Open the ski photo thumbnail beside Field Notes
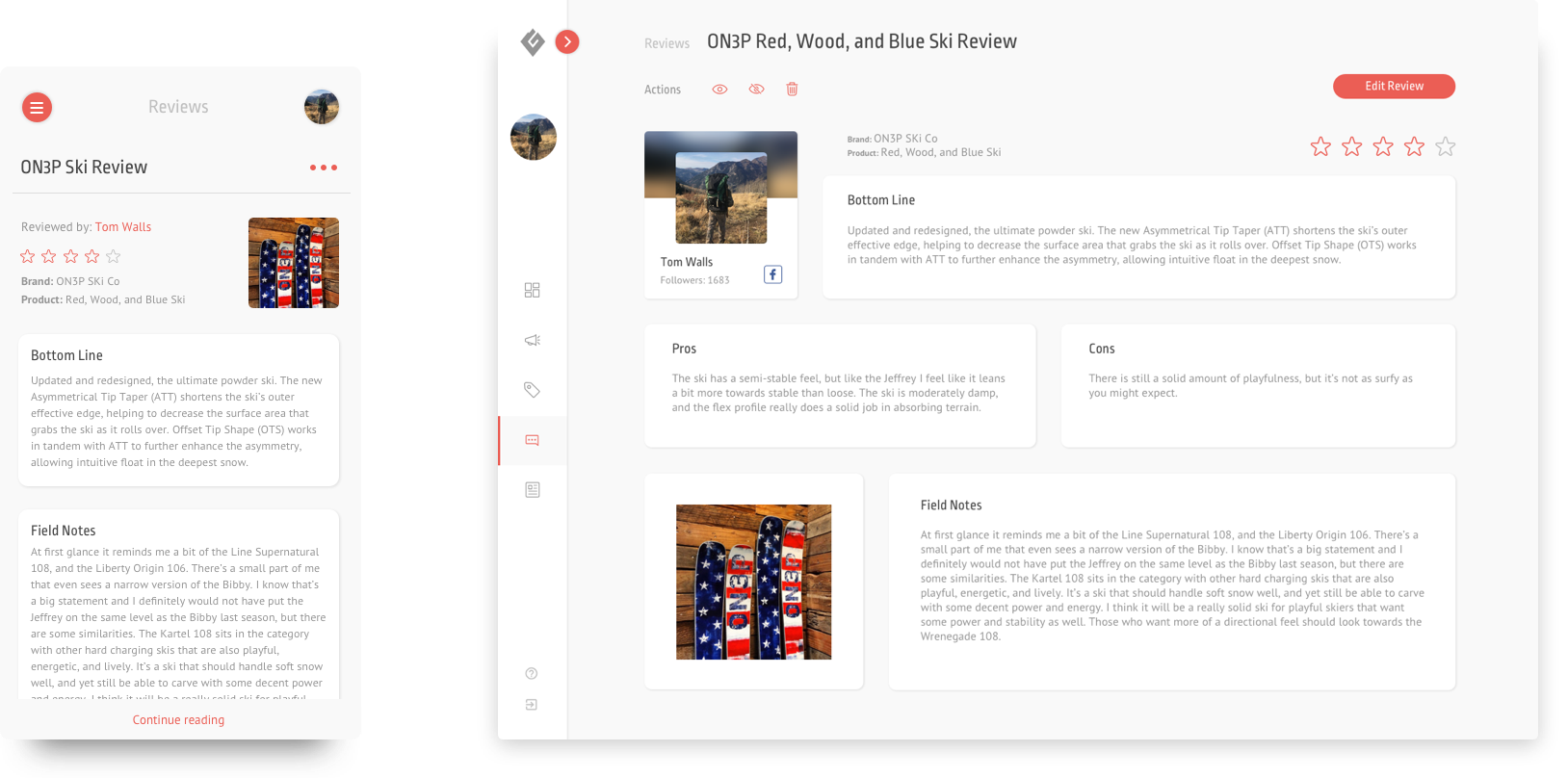The image size is (1568, 778). point(753,582)
